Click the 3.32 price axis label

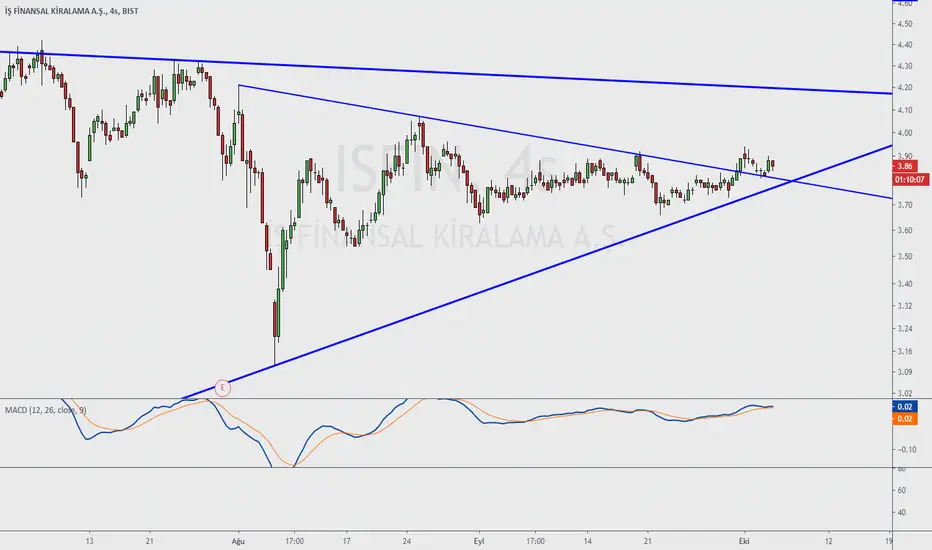point(905,306)
